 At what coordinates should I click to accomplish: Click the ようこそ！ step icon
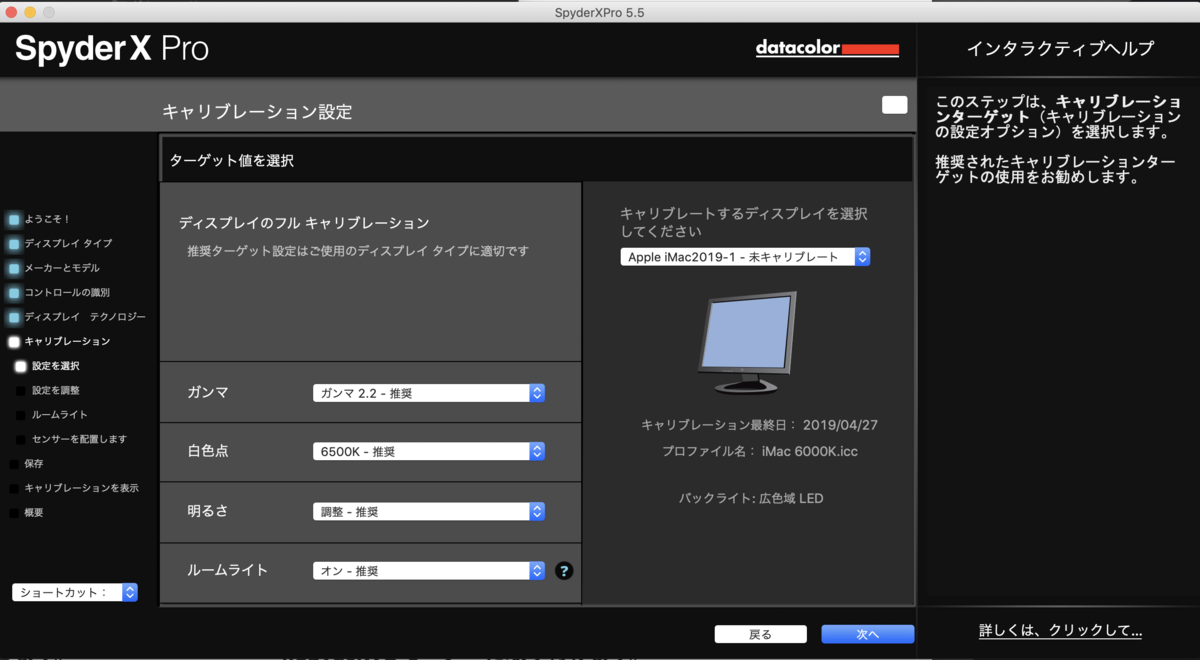[x=13, y=218]
